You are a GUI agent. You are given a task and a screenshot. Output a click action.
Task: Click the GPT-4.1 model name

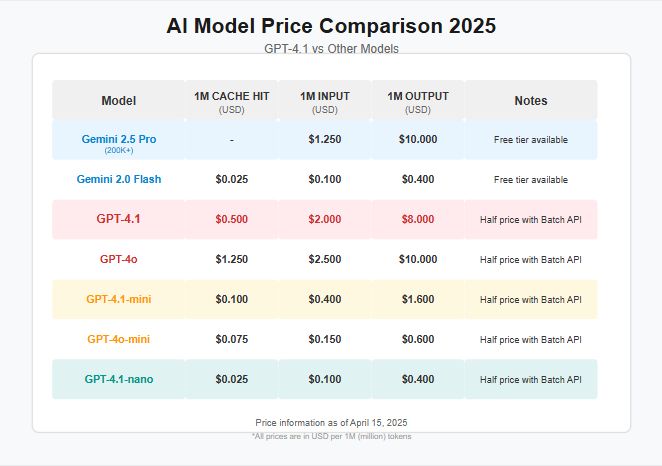(118, 219)
